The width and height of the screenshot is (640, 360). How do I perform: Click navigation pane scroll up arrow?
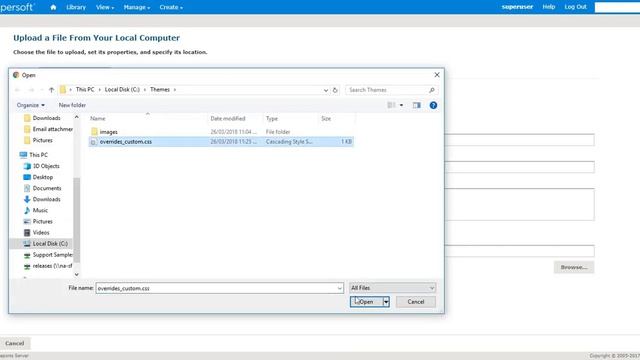point(76,117)
